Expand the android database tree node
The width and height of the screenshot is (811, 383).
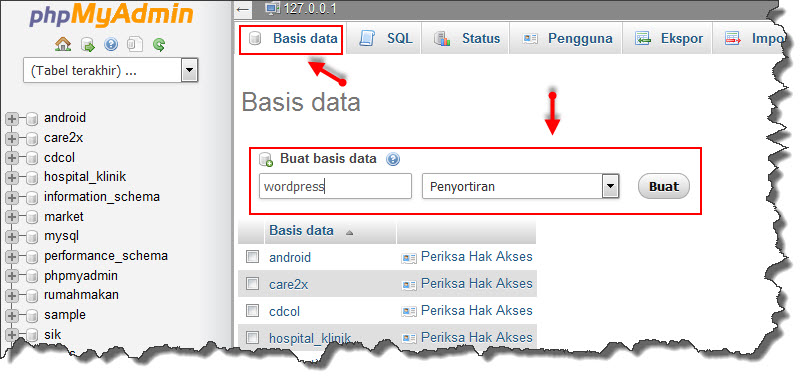click(12, 120)
